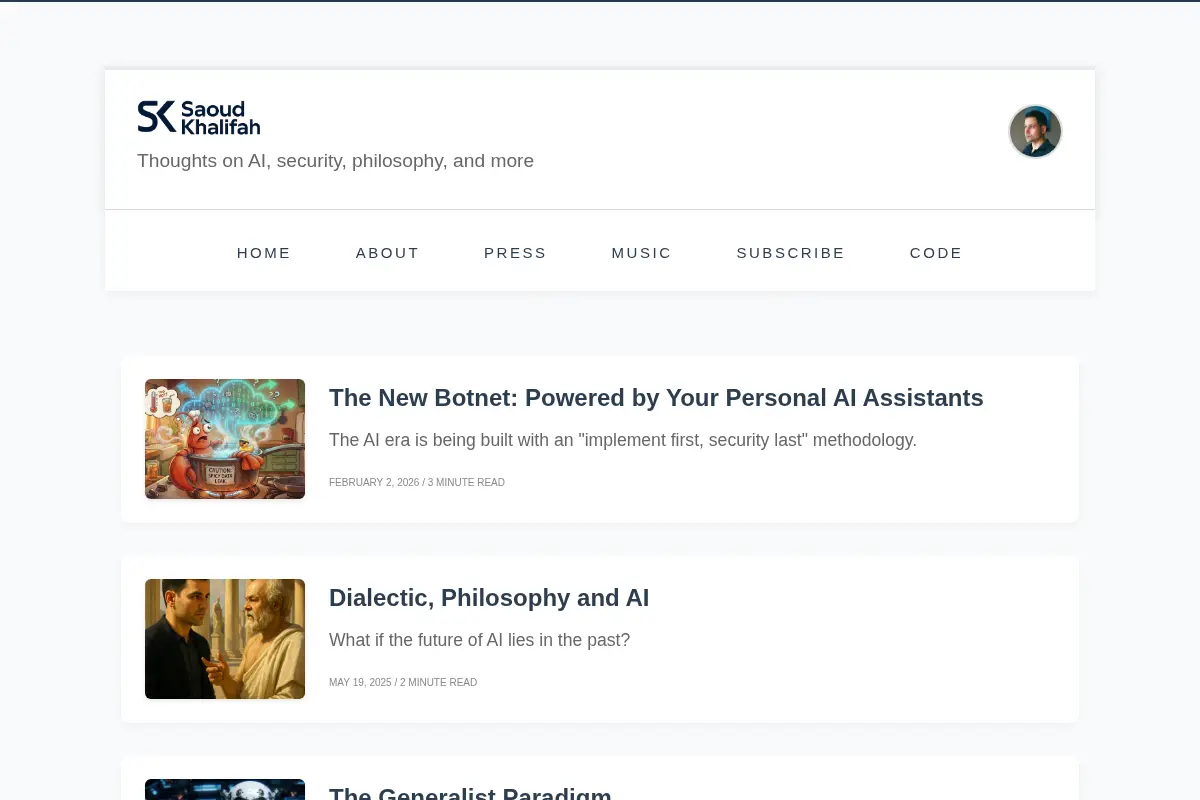
Task: Go to the Home nav item
Action: (x=264, y=253)
